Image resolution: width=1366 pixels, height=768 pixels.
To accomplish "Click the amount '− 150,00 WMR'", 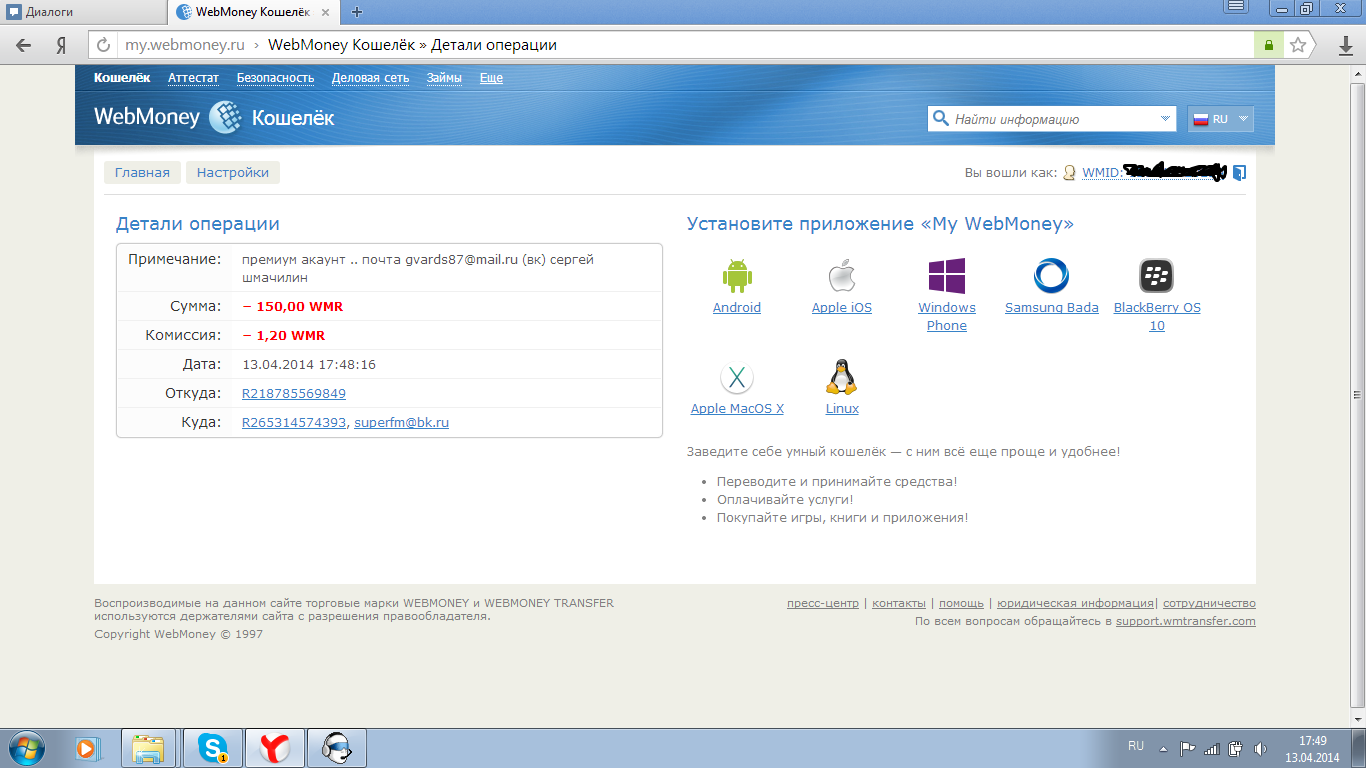I will click(293, 307).
